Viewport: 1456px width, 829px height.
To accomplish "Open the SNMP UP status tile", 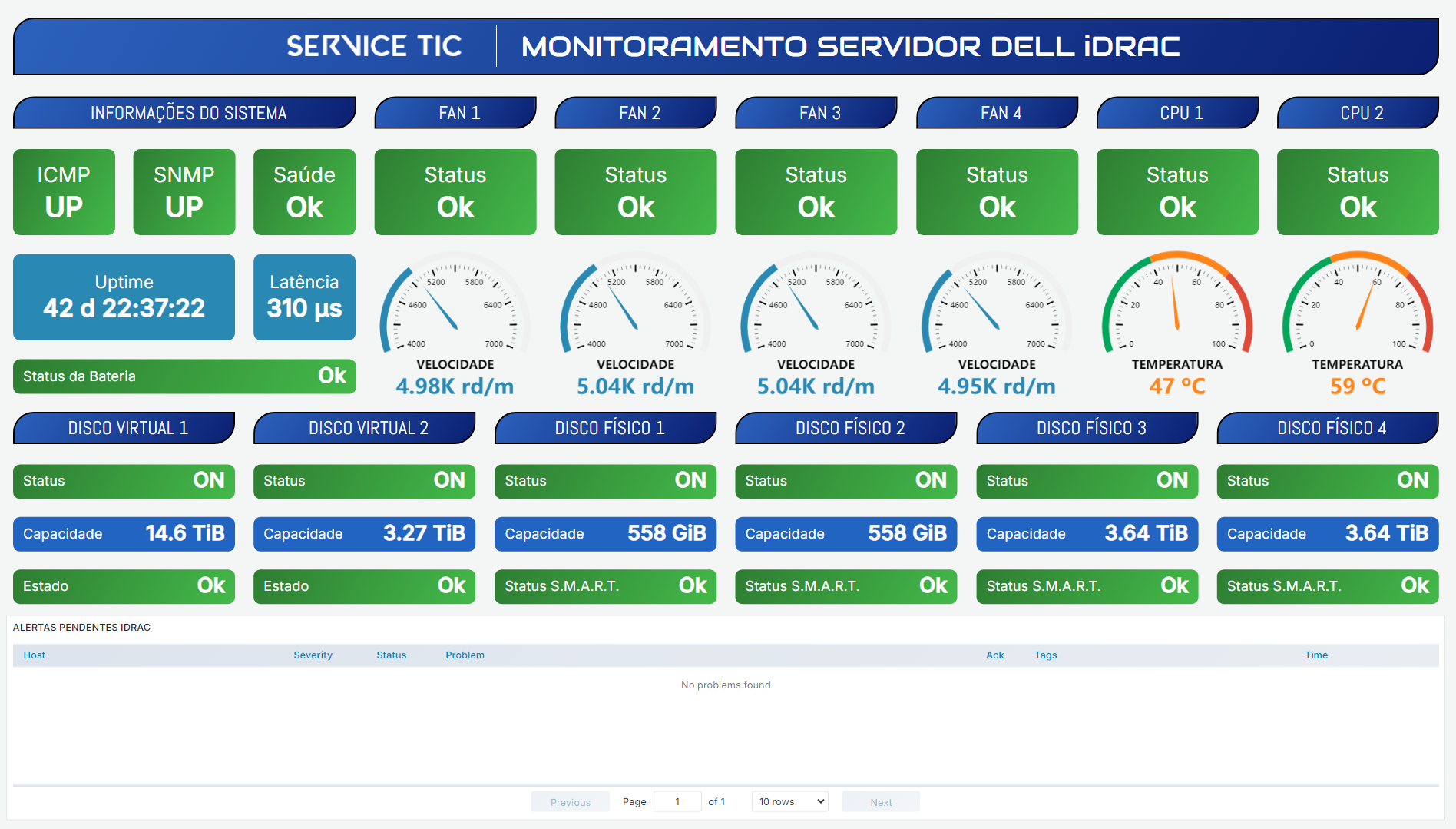I will tap(184, 192).
